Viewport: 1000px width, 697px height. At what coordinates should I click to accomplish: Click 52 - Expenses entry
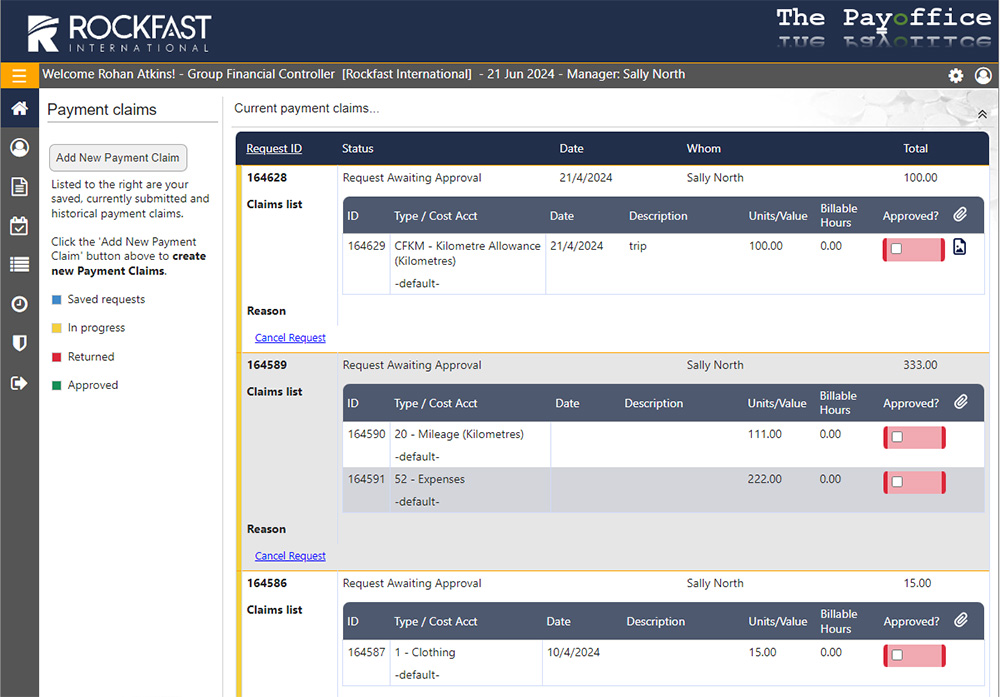coord(429,479)
